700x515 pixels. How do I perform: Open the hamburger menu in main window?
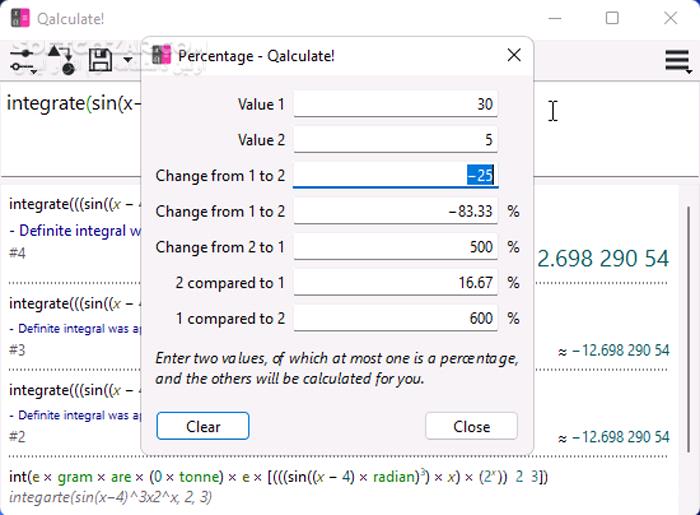tap(678, 62)
